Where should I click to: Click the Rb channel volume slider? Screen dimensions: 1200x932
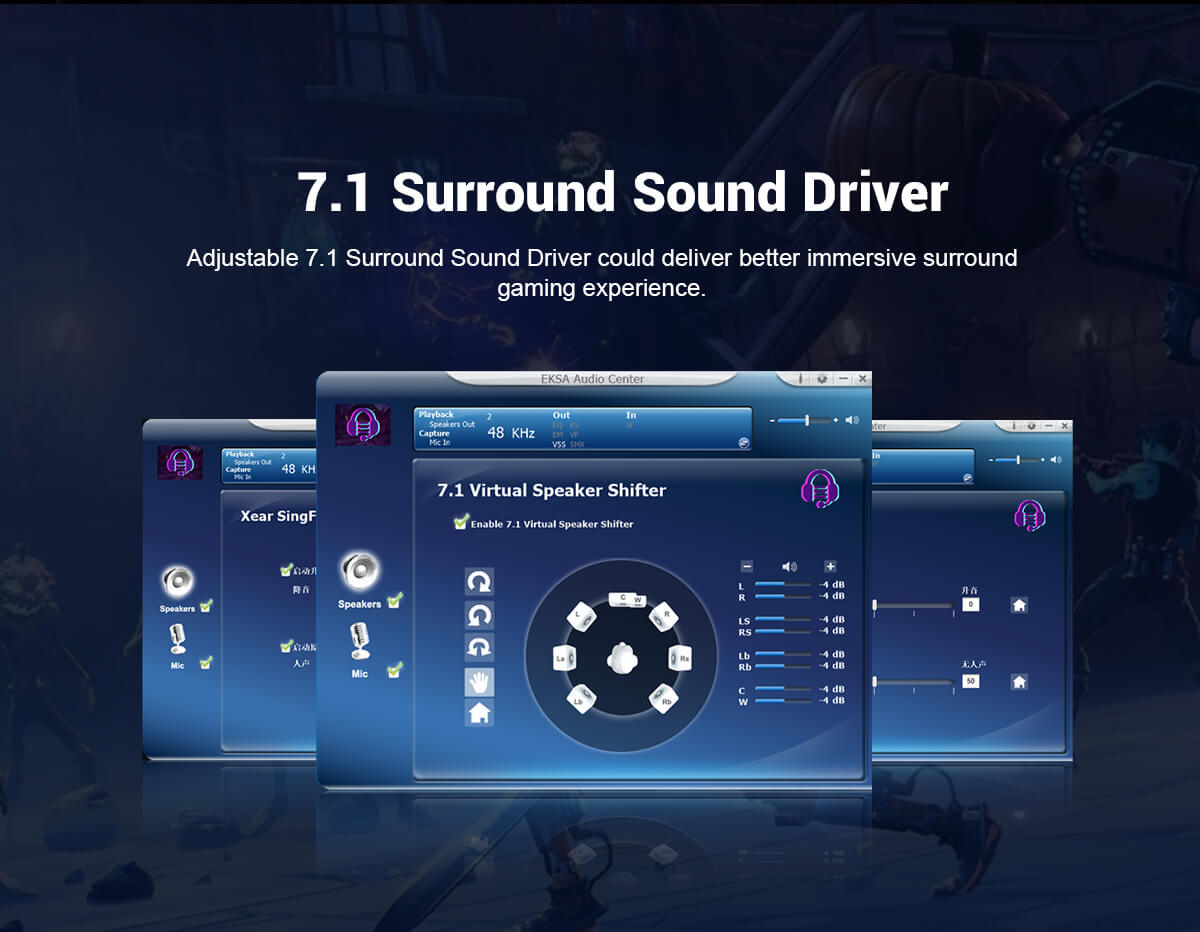tap(783, 666)
